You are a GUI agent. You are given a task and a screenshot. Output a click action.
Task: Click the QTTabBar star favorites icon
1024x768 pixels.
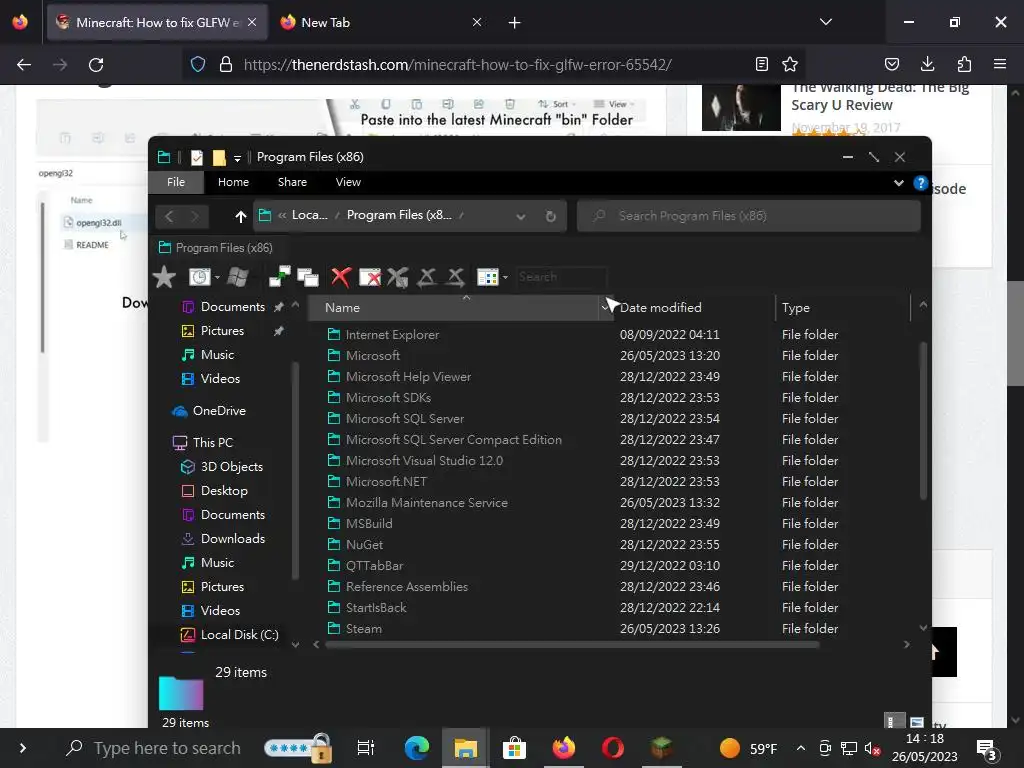click(x=164, y=277)
